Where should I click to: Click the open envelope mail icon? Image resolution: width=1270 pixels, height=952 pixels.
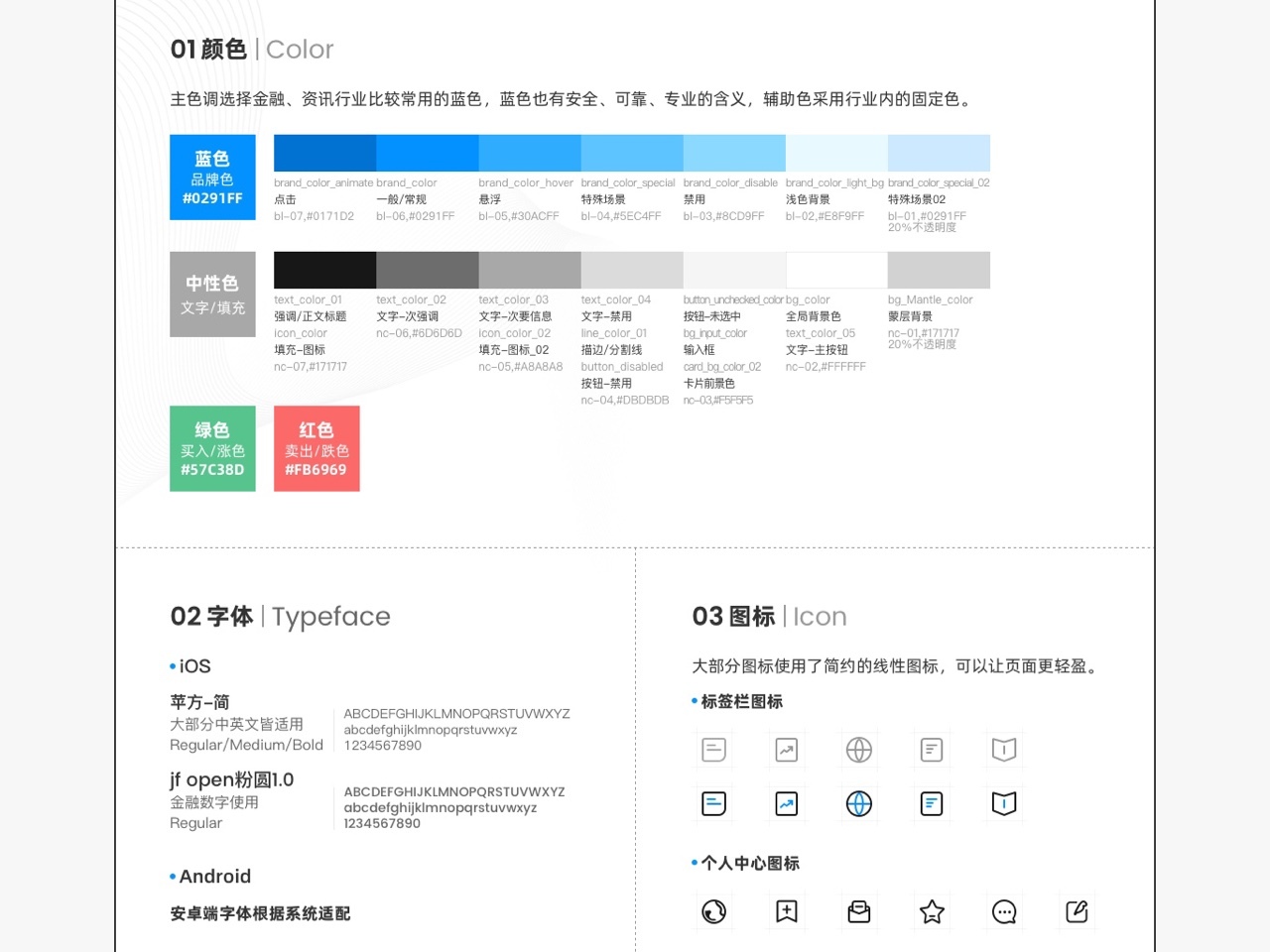pos(859,911)
